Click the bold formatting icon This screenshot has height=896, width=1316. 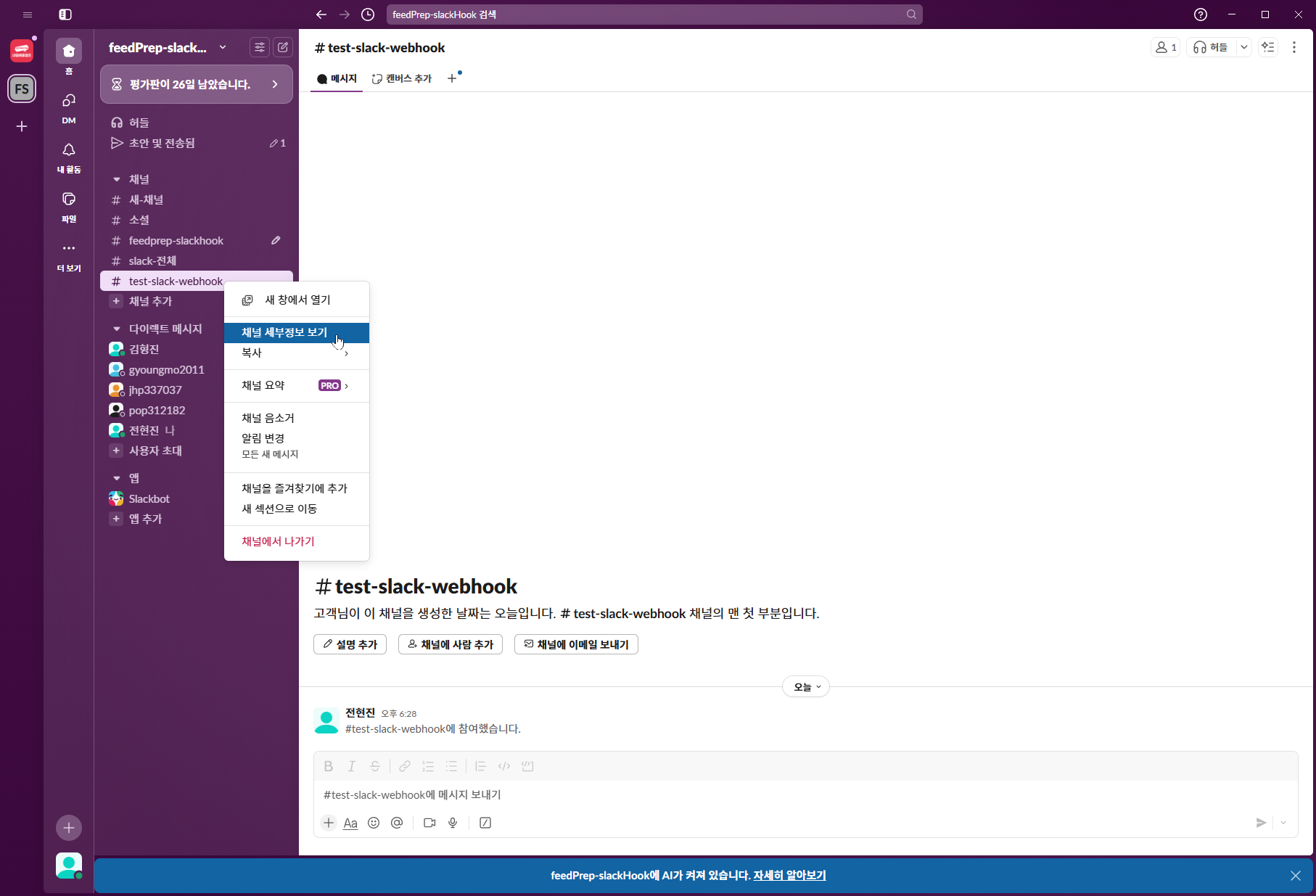click(329, 766)
